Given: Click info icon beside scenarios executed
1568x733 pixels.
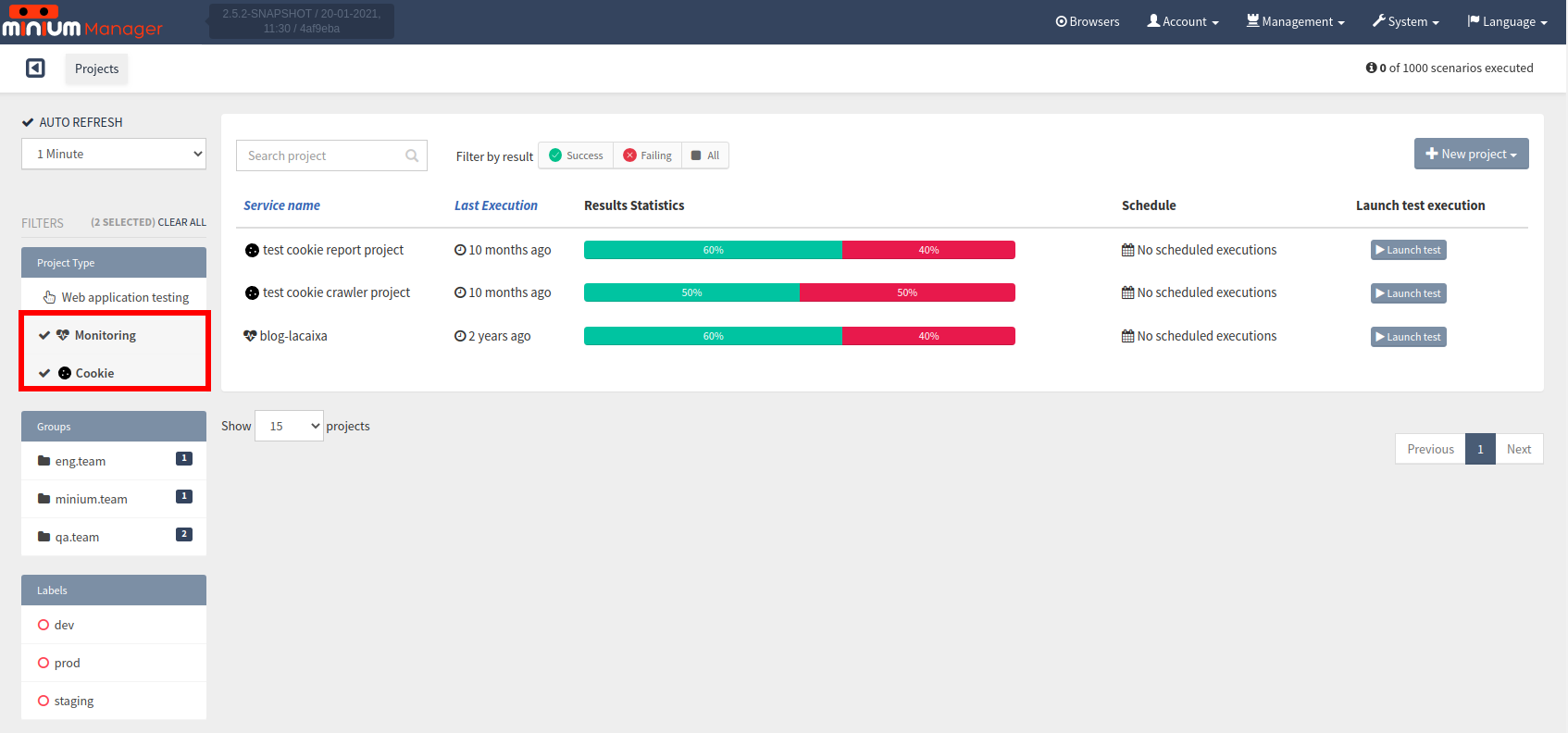Looking at the screenshot, I should 1371,68.
